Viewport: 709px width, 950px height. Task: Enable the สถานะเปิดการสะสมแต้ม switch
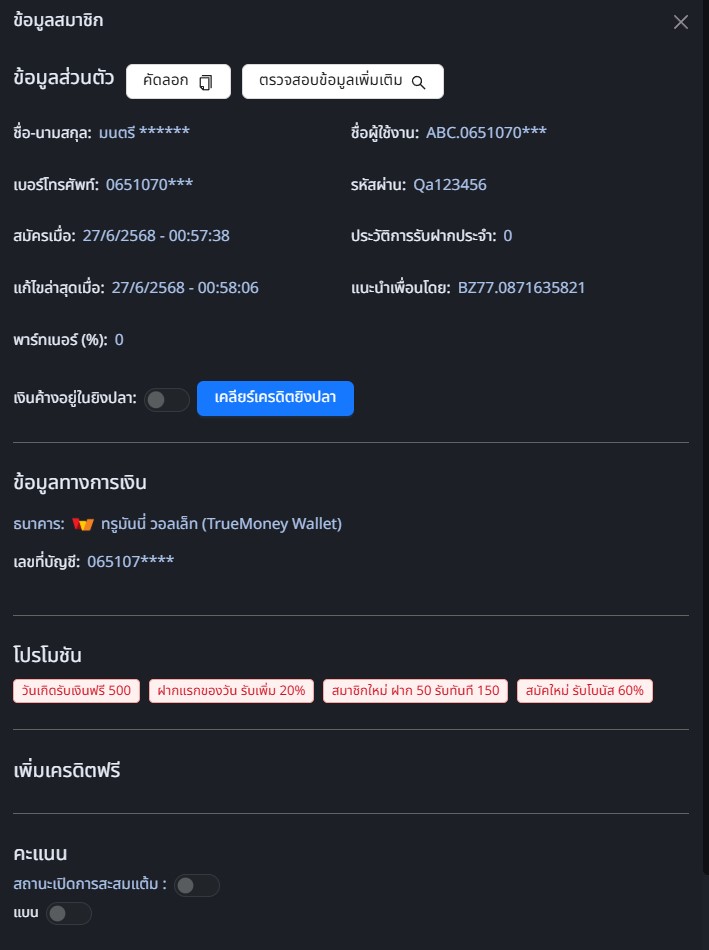196,885
